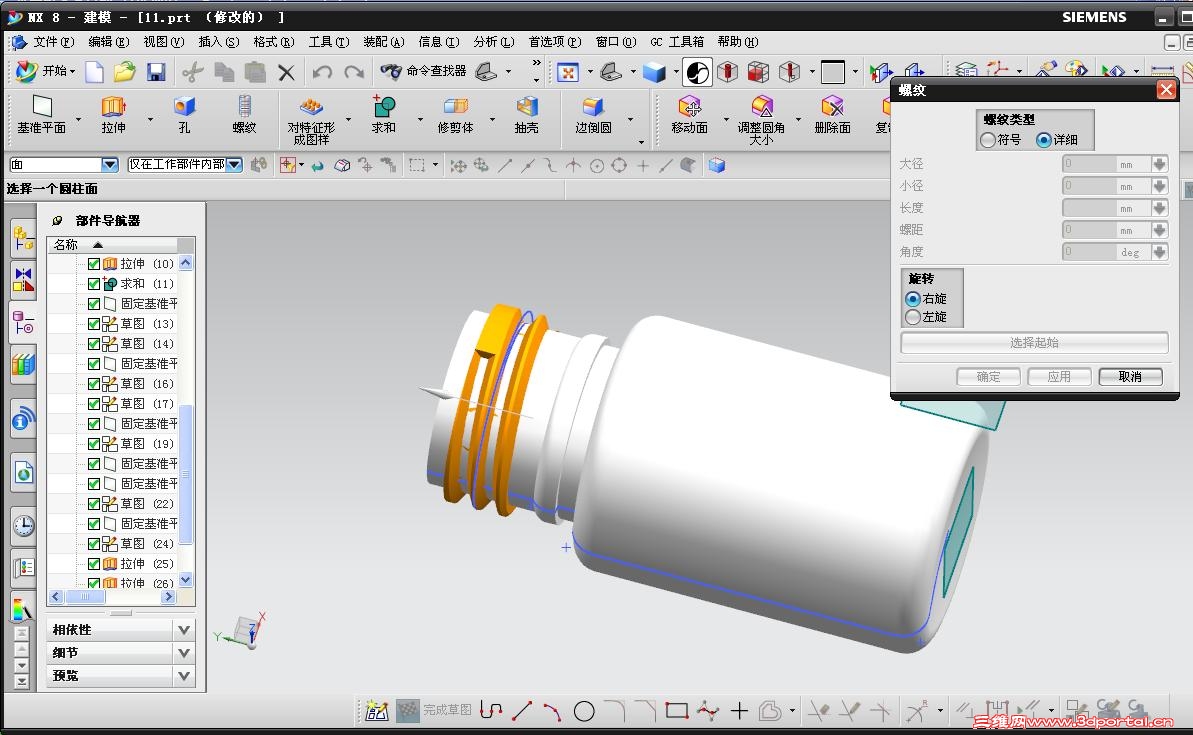
Task: Click the Redo arrow icon
Action: (354, 72)
